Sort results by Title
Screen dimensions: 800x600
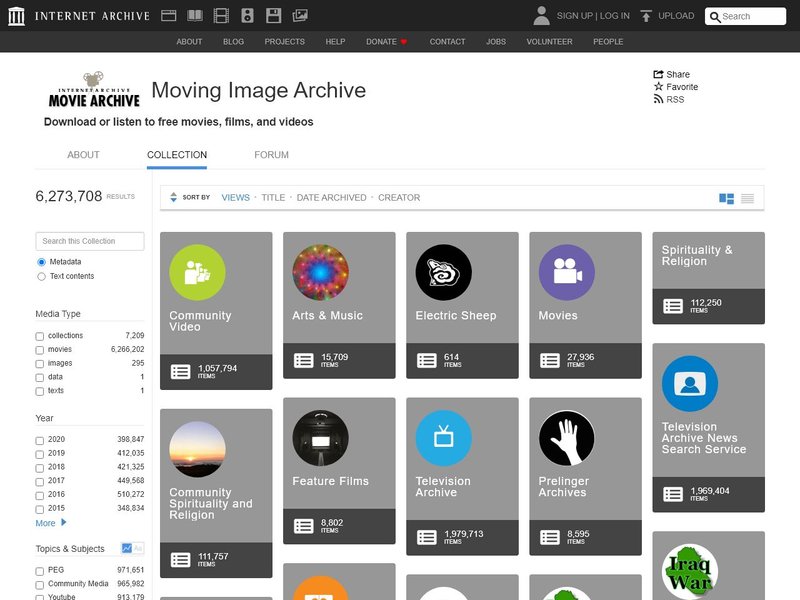click(272, 197)
